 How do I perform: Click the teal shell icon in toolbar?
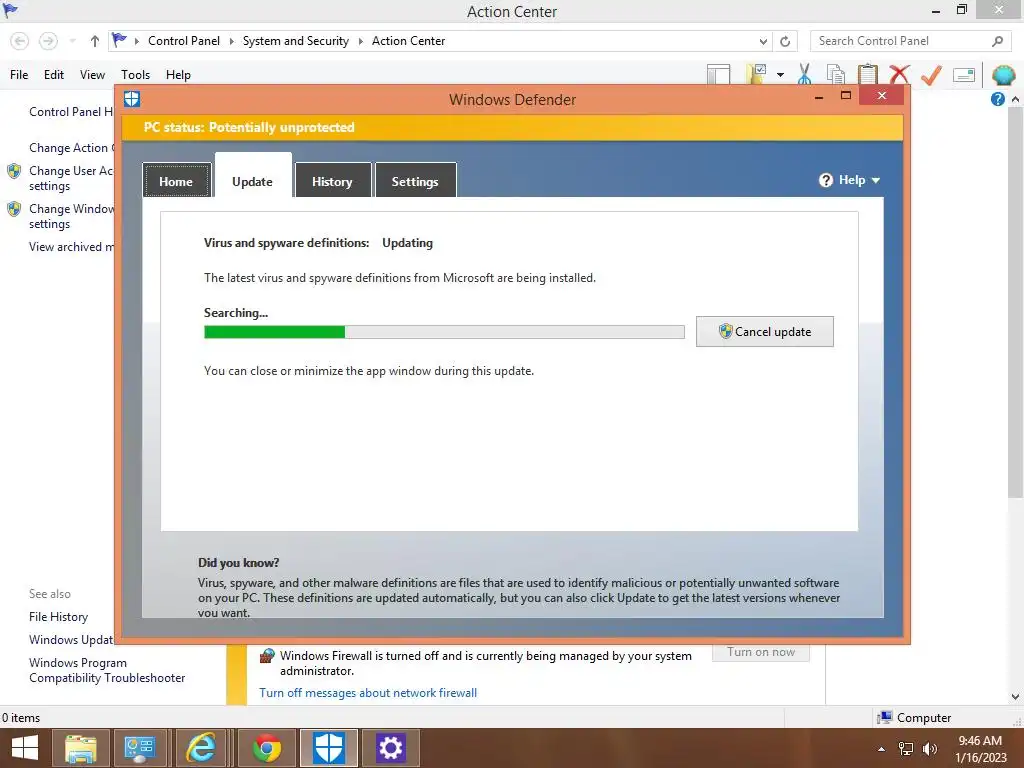(x=1003, y=74)
